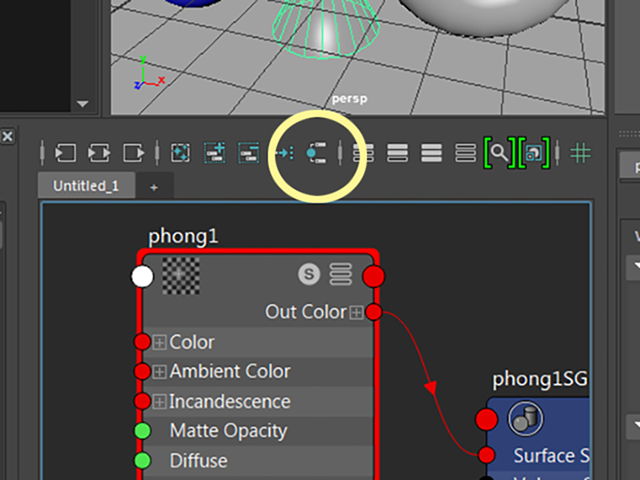The height and width of the screenshot is (480, 640).
Task: Click phong1 white input port
Action: coord(142,277)
